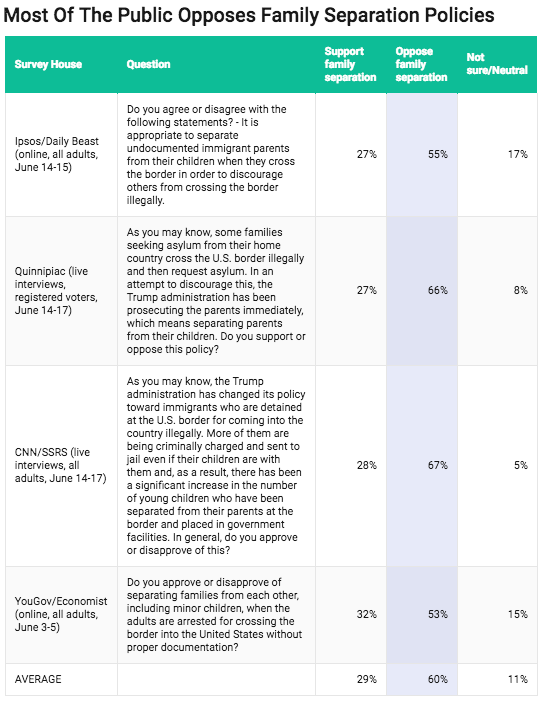Select the YouGov/Economist survey cell

tap(61, 614)
